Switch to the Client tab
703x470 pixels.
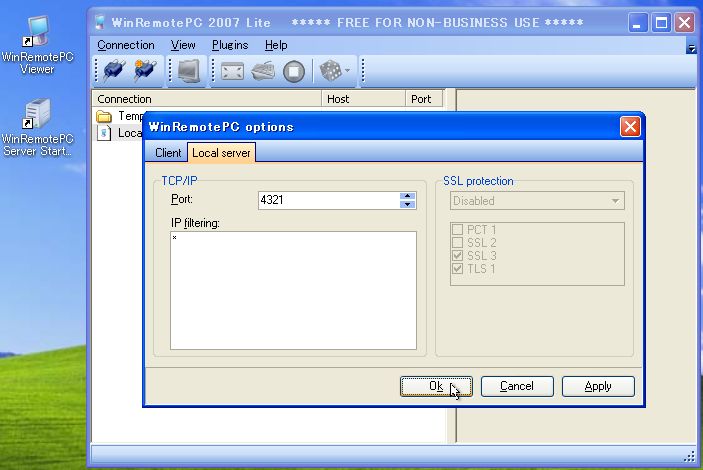pyautogui.click(x=168, y=153)
